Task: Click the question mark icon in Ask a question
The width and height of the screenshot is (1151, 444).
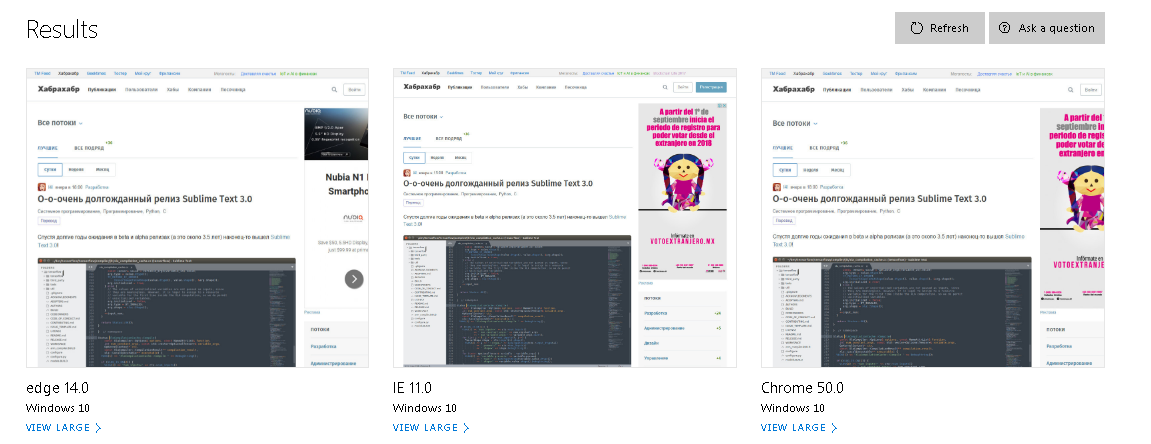Action: tap(1005, 28)
